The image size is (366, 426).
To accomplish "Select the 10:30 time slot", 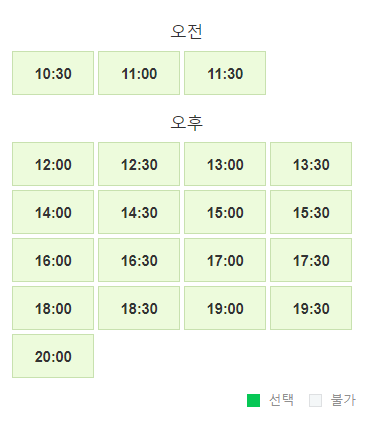I will tap(53, 73).
